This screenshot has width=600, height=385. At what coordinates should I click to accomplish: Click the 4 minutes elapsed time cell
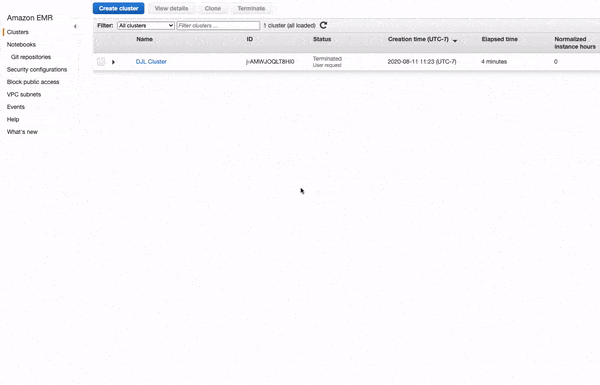(494, 62)
